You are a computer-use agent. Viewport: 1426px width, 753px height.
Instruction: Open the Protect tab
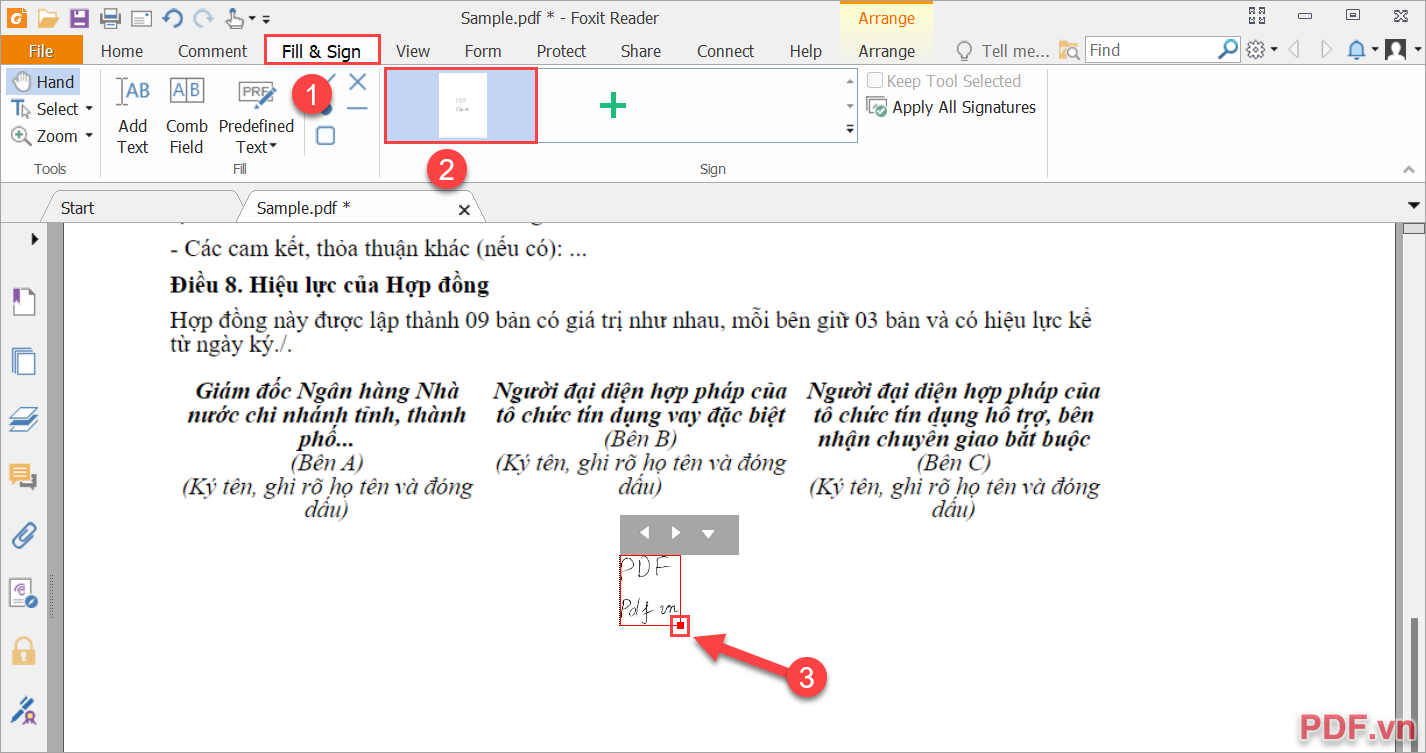[561, 51]
